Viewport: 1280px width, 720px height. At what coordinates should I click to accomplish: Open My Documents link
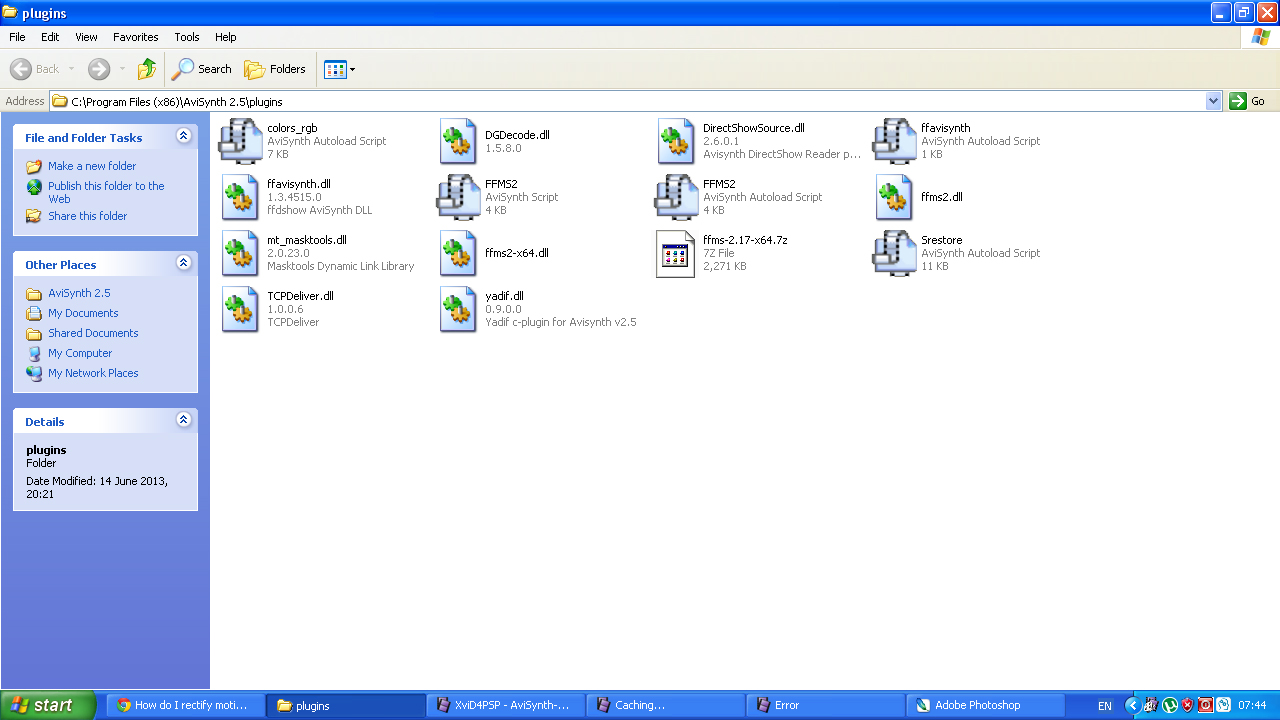pos(83,313)
